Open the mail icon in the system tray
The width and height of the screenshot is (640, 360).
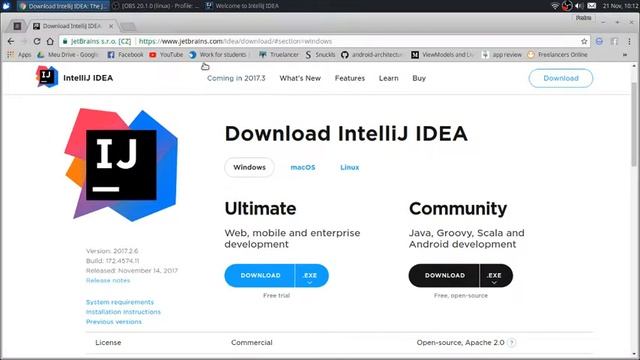click(591, 6)
